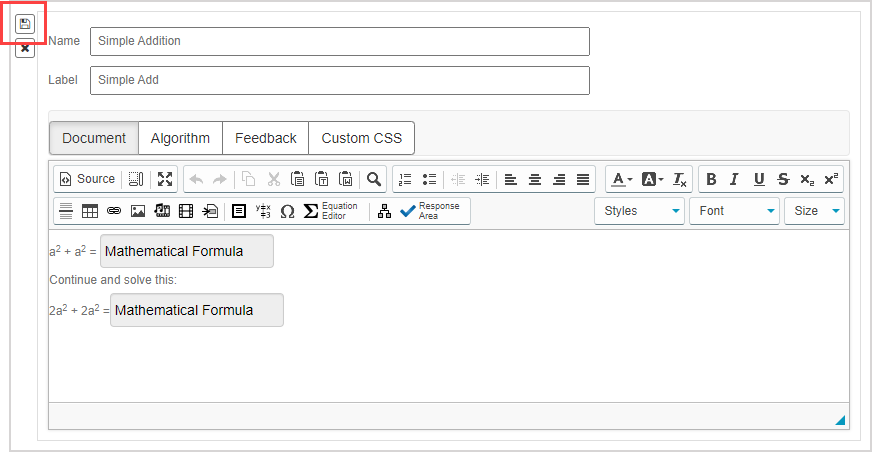The height and width of the screenshot is (452, 872).
Task: Toggle italic formatting
Action: 734,179
